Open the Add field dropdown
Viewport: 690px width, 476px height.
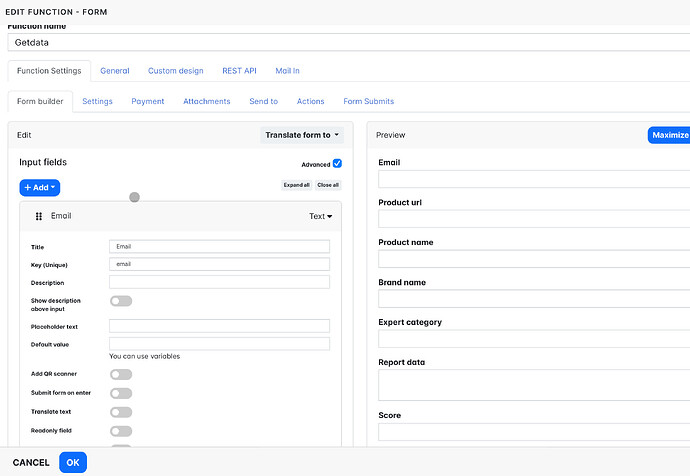click(x=40, y=188)
